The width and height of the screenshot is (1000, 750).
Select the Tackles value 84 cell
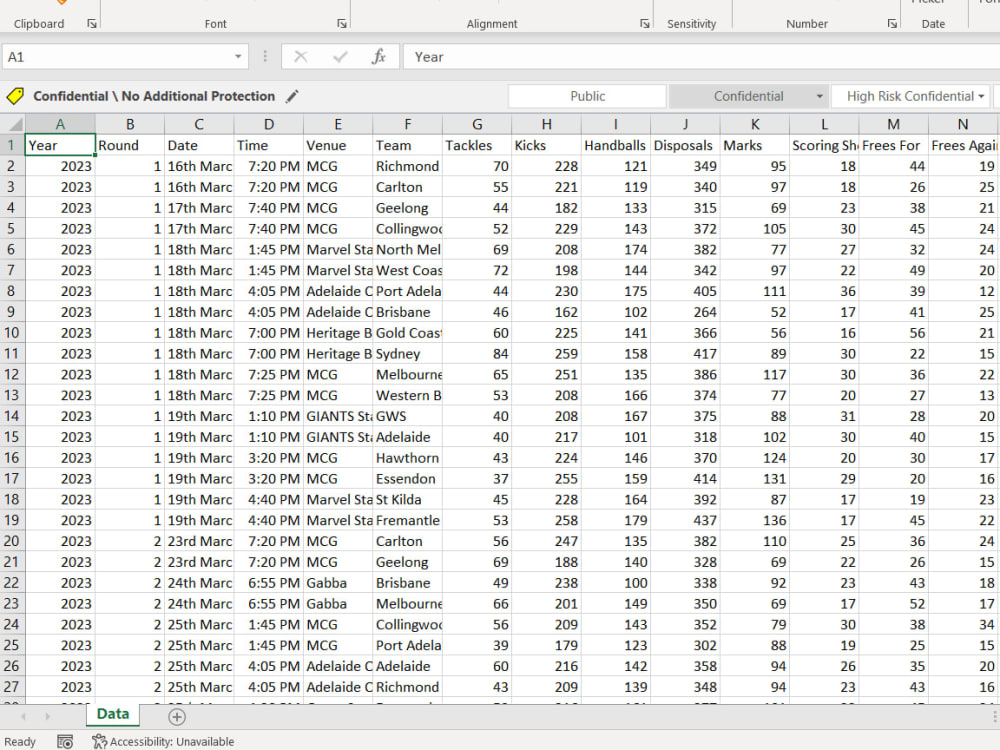477,353
